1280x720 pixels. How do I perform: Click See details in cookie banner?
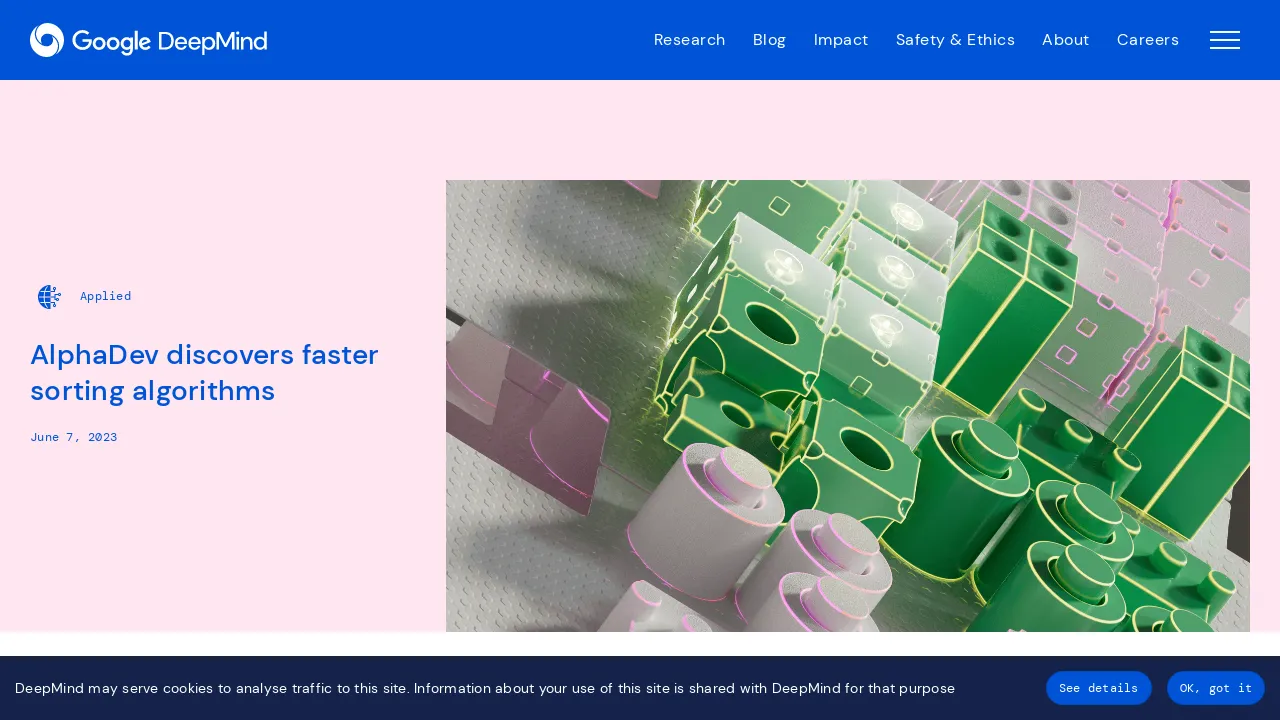pyautogui.click(x=1099, y=688)
